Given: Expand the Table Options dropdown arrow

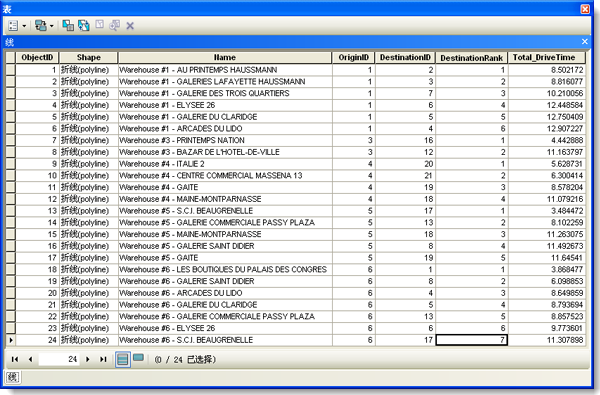Looking at the screenshot, I should tap(24, 26).
